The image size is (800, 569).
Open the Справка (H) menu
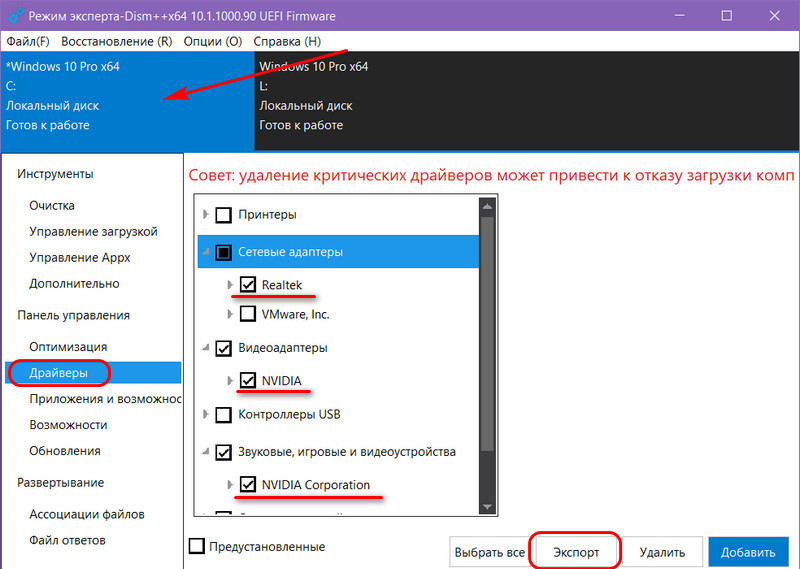[x=287, y=41]
